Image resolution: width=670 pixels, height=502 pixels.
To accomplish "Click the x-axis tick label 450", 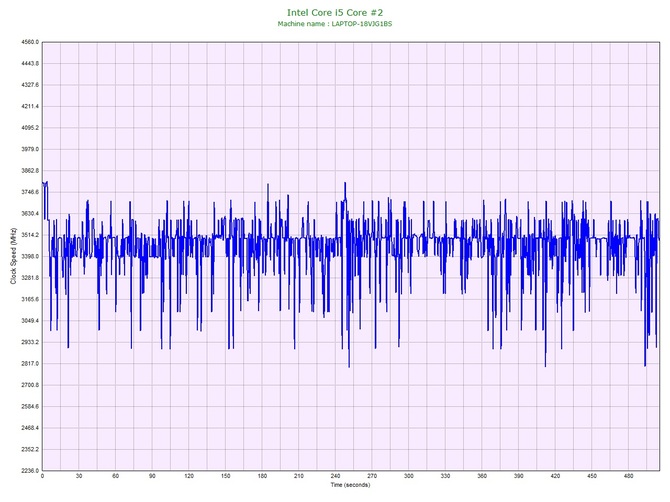I will 592,476.
